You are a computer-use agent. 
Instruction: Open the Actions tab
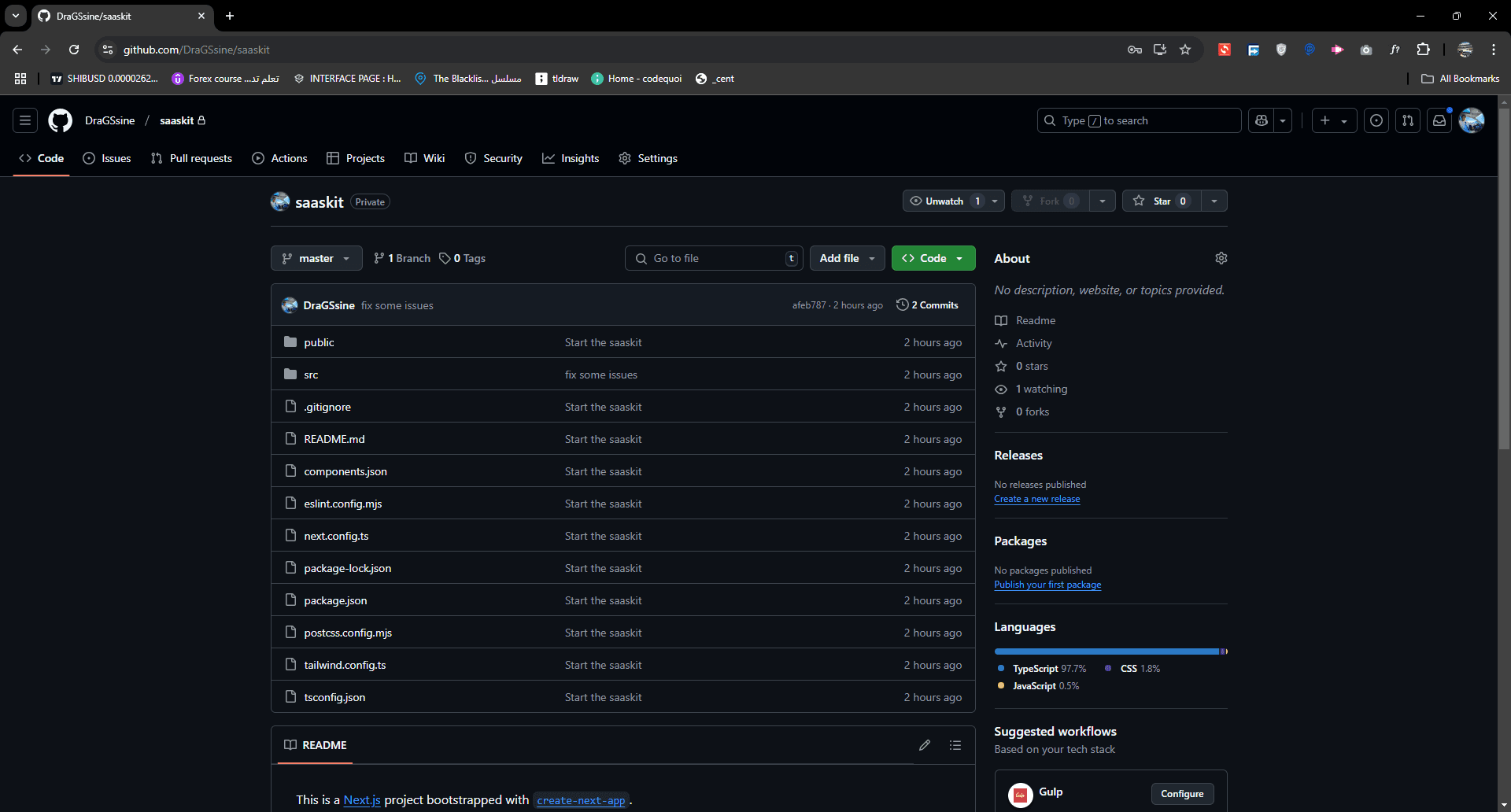pos(279,158)
